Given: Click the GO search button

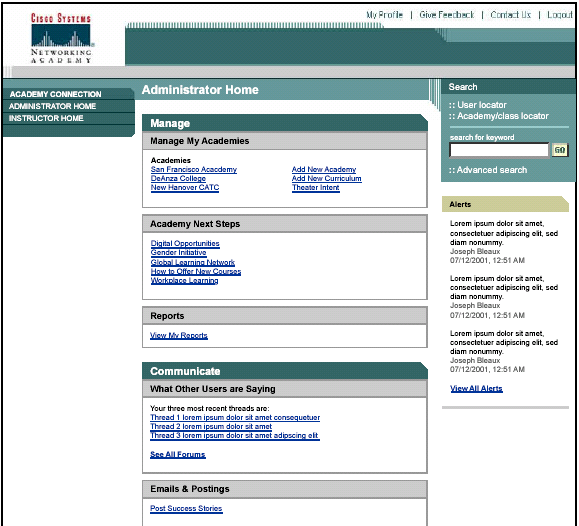Looking at the screenshot, I should click(x=560, y=150).
